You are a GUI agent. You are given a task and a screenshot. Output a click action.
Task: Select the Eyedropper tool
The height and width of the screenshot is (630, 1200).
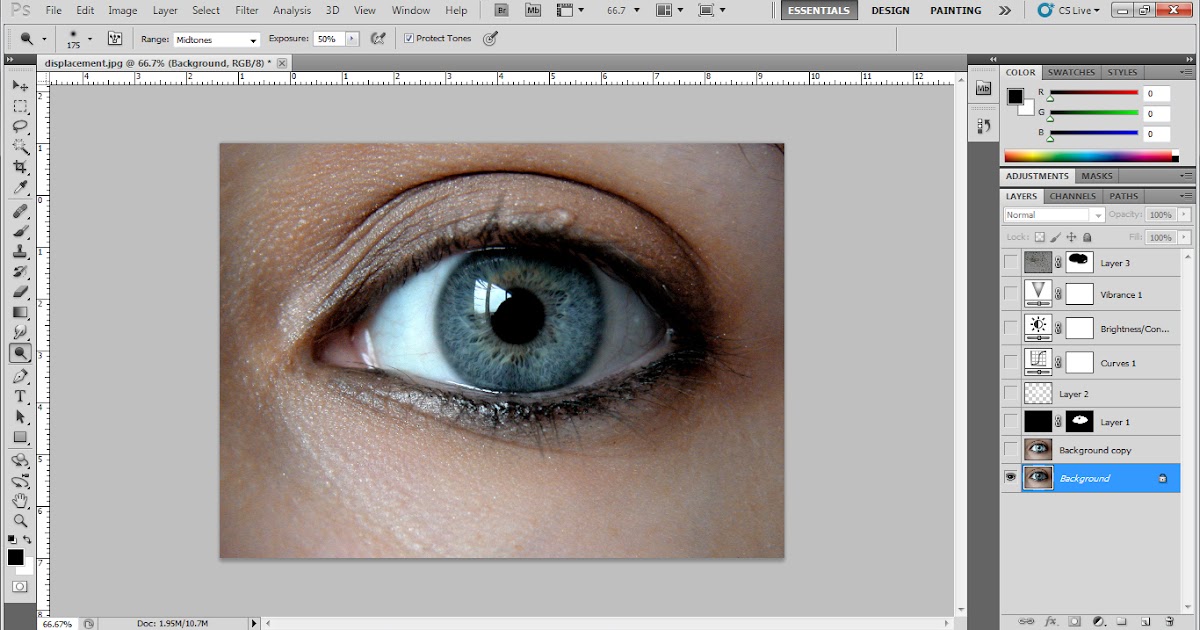coord(19,189)
